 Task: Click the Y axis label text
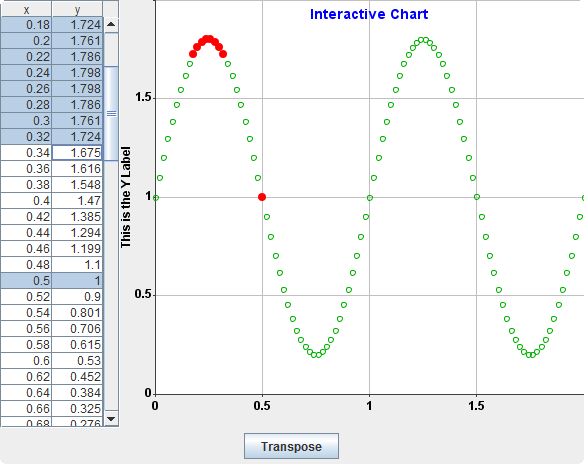point(126,197)
